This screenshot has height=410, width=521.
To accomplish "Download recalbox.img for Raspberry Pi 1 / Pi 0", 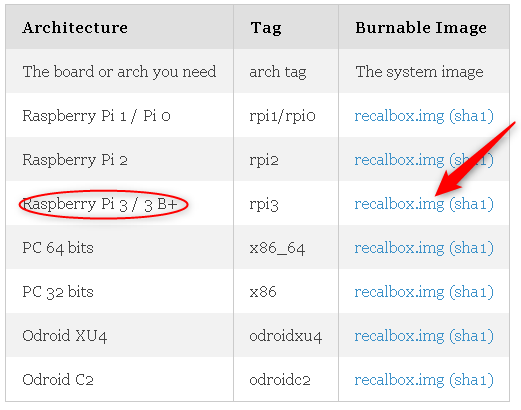I will 399,116.
